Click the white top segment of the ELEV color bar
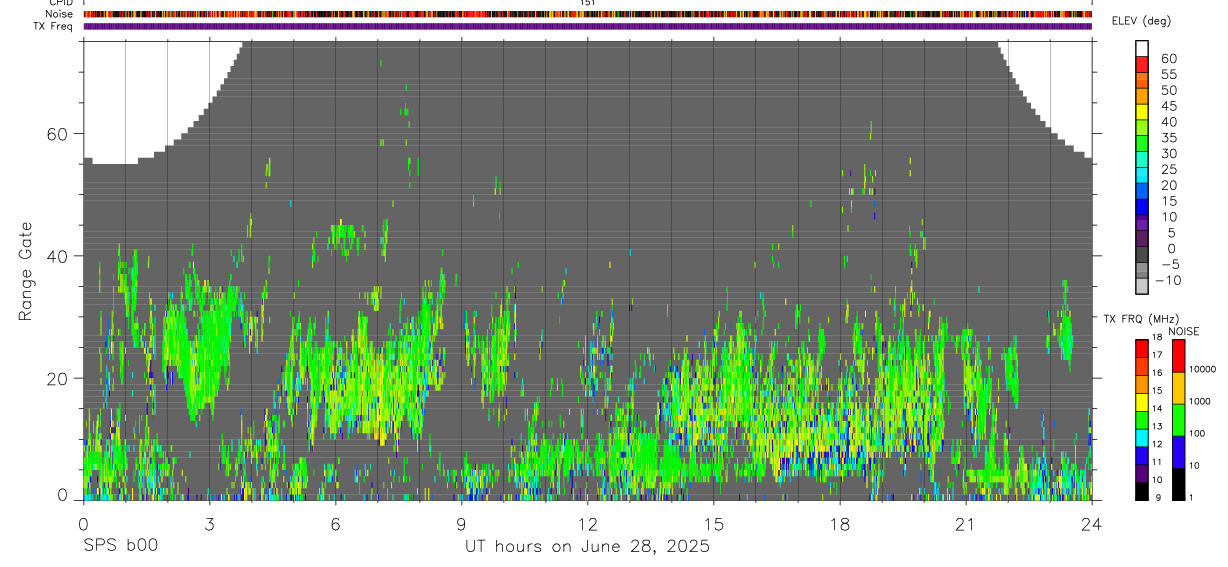 click(1142, 47)
